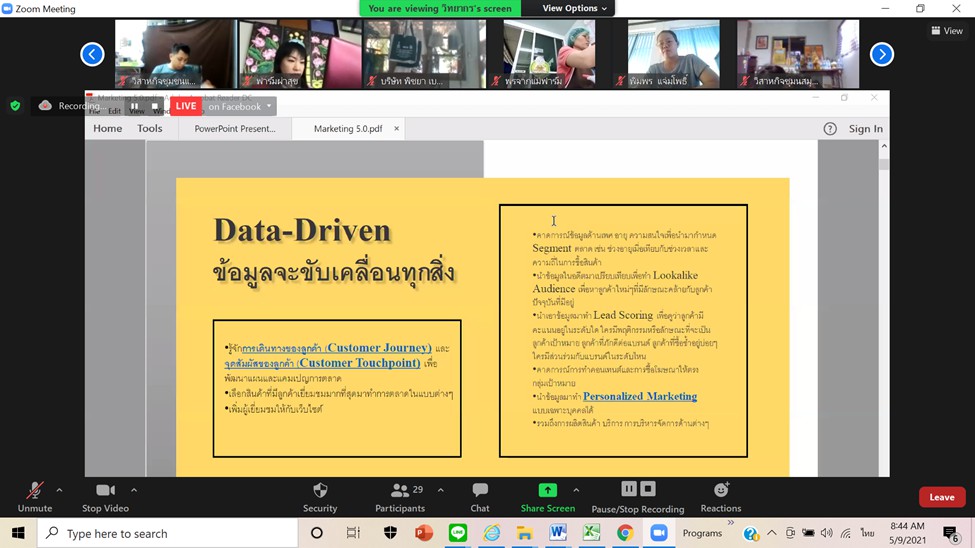Click the red Leave button
Screen dimensions: 975x548
click(941, 497)
